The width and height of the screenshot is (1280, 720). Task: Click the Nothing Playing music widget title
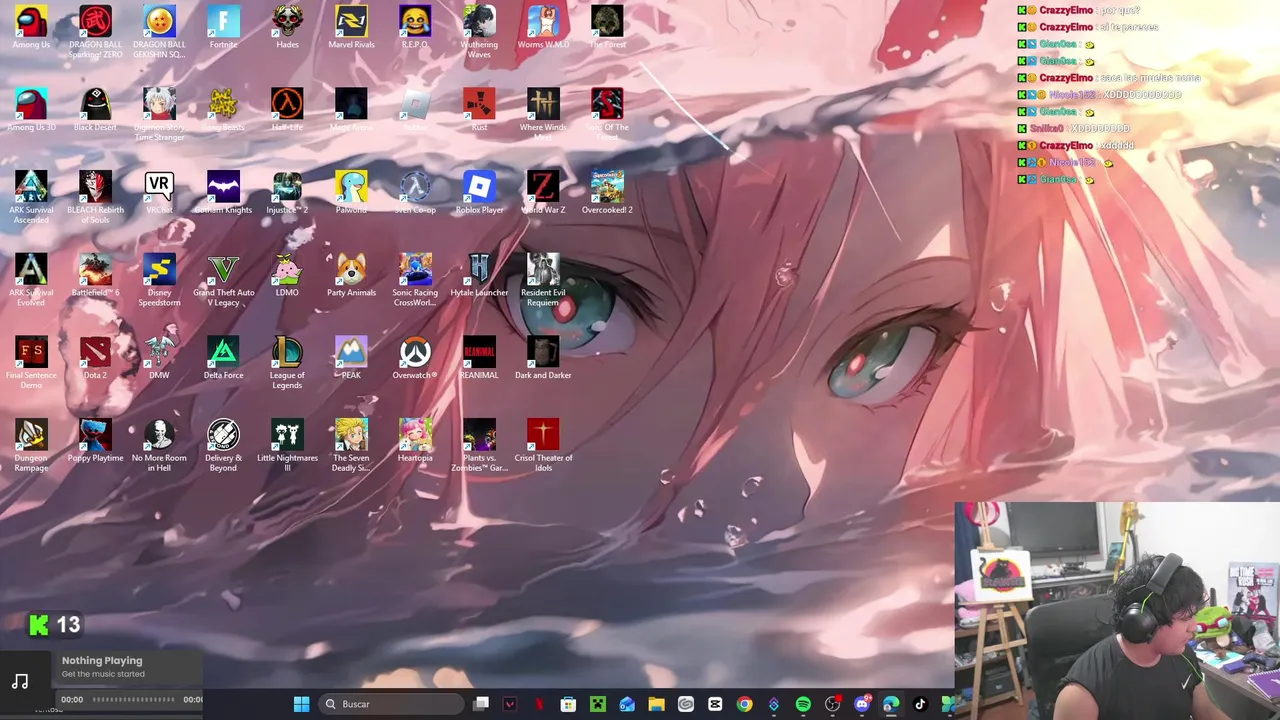[102, 660]
